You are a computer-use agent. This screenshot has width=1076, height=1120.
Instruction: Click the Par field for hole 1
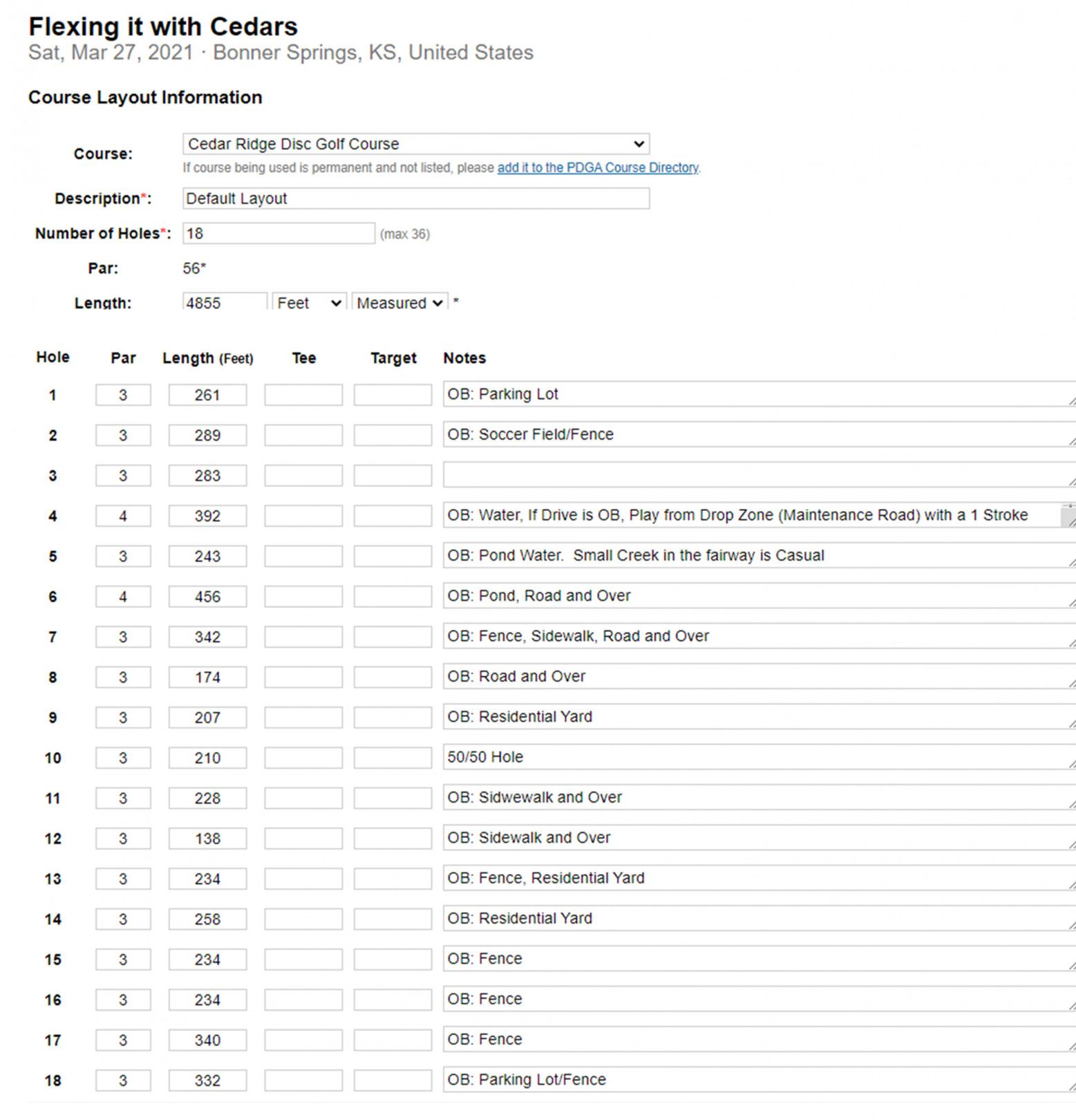click(123, 395)
